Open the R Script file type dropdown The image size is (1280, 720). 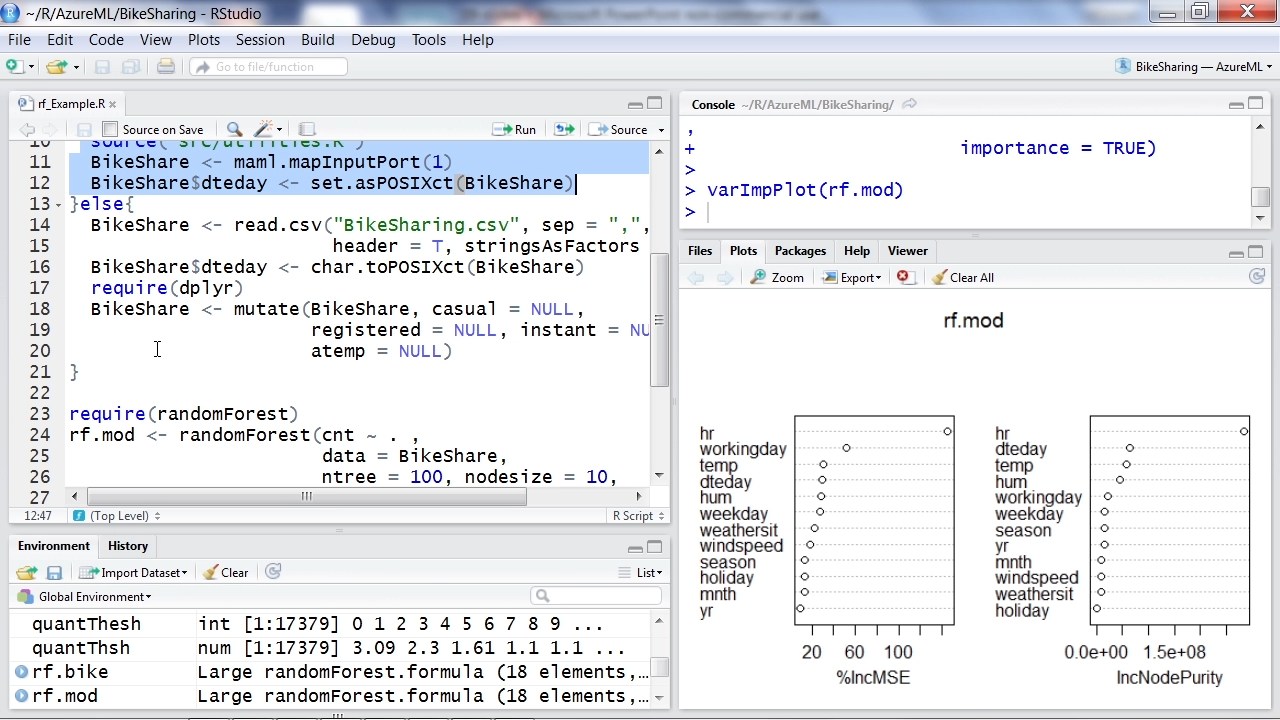(639, 516)
